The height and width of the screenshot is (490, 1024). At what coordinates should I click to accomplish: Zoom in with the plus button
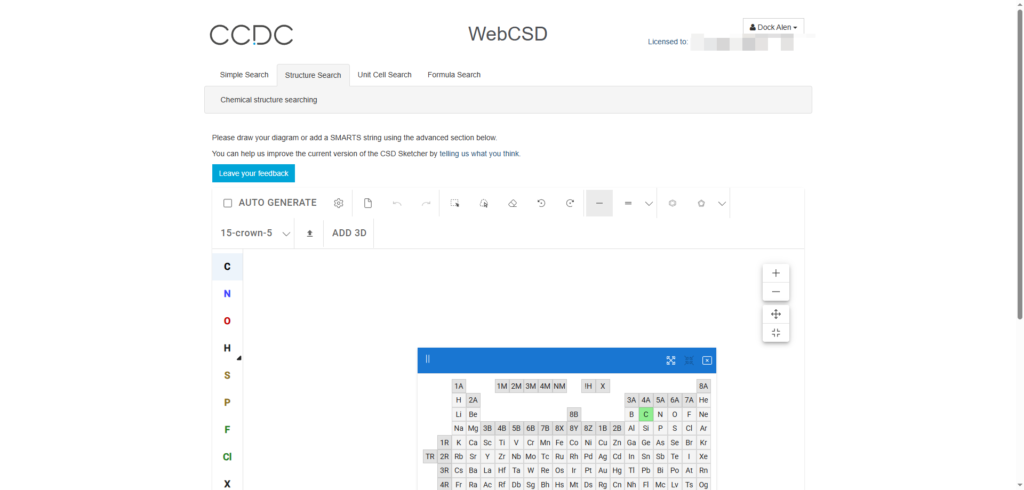(x=776, y=273)
